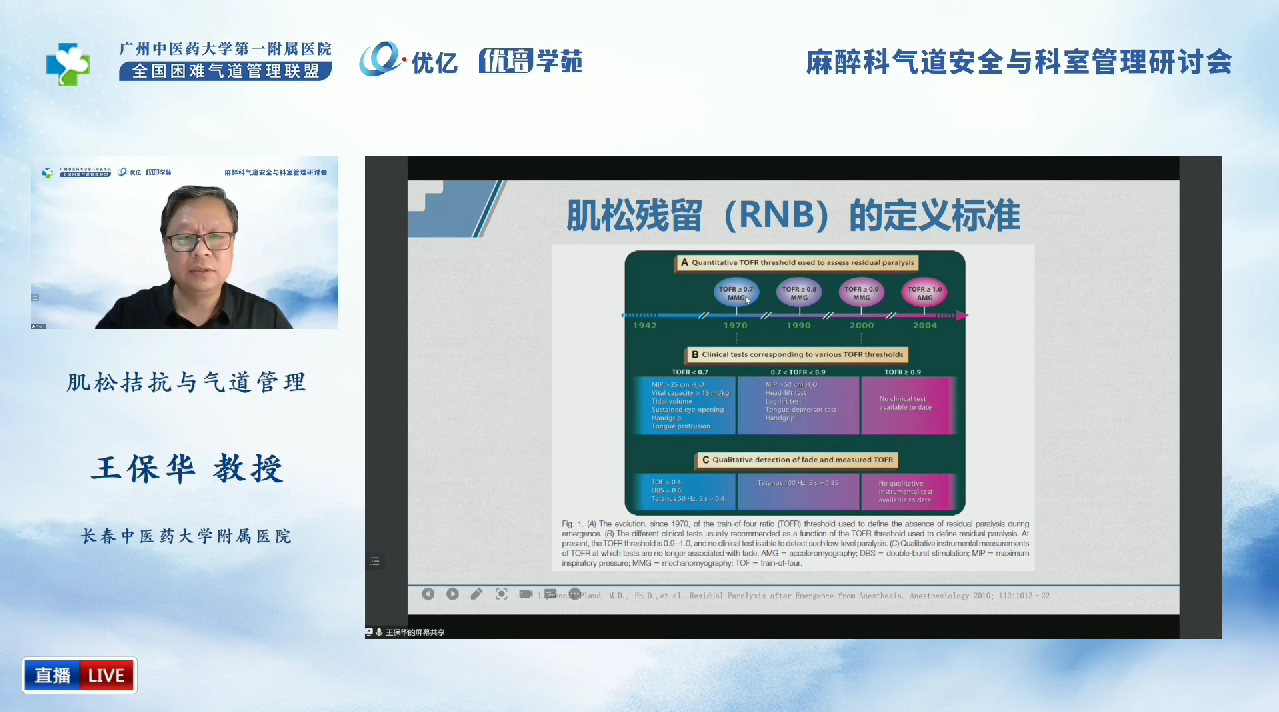The width and height of the screenshot is (1279, 712).
Task: Click the 'Tetanus 100 Hz' box in panel C
Action: (799, 493)
